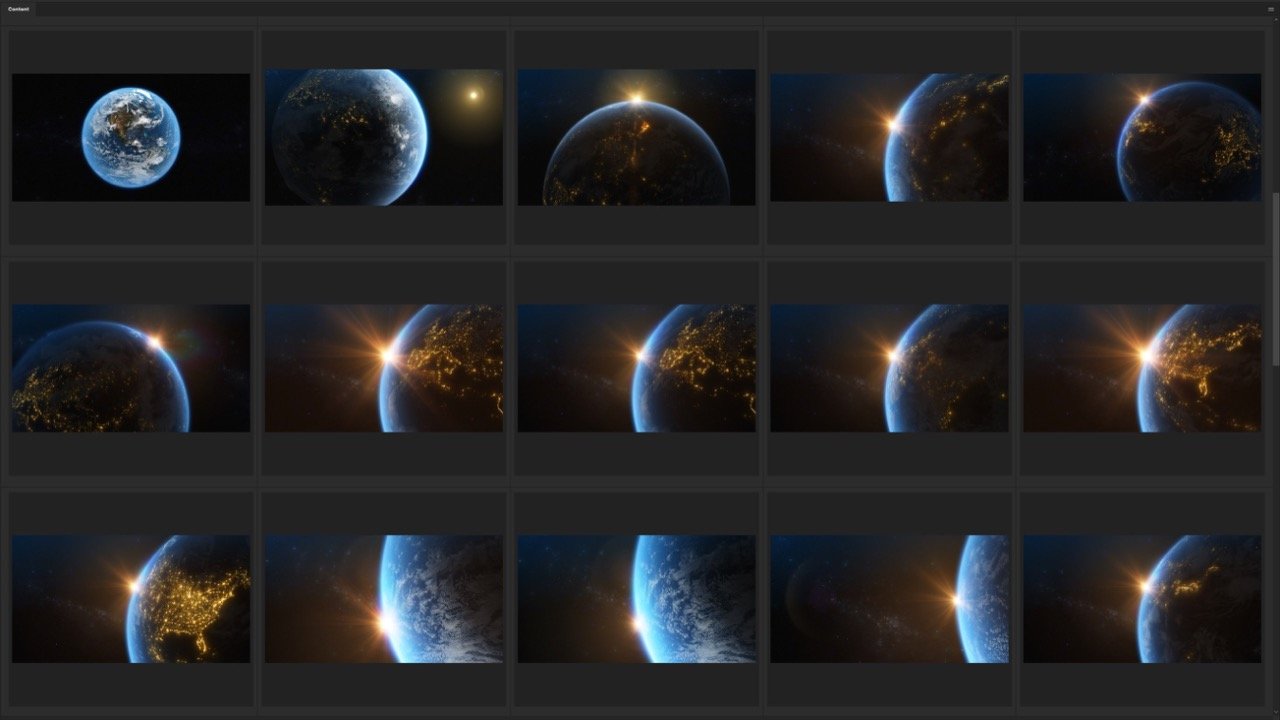Open the hamburger menu at top right
This screenshot has width=1280, height=720.
(1270, 9)
